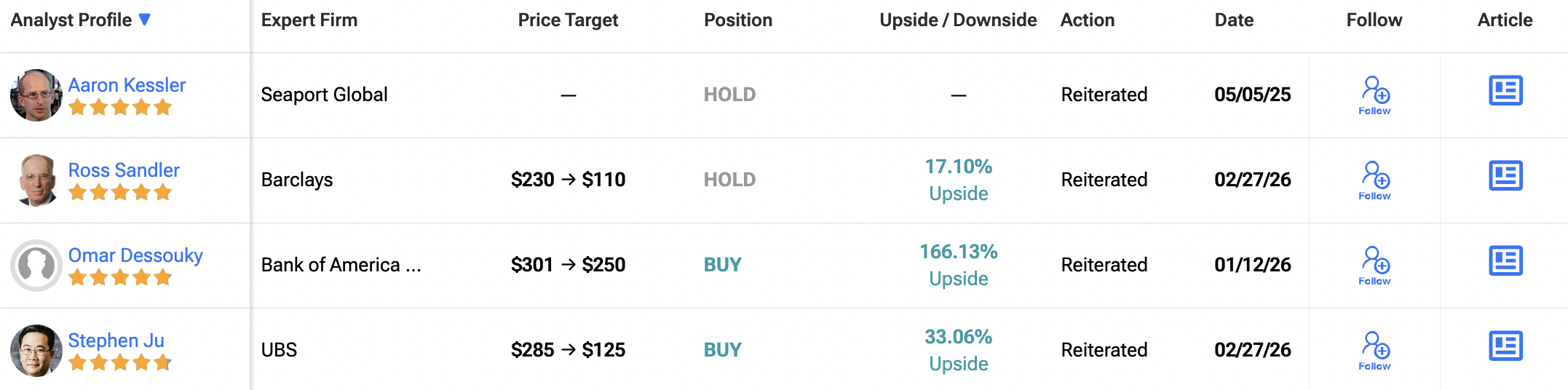Open Analyst Profile sort dropdown arrow
The height and width of the screenshot is (390, 1568).
[145, 20]
